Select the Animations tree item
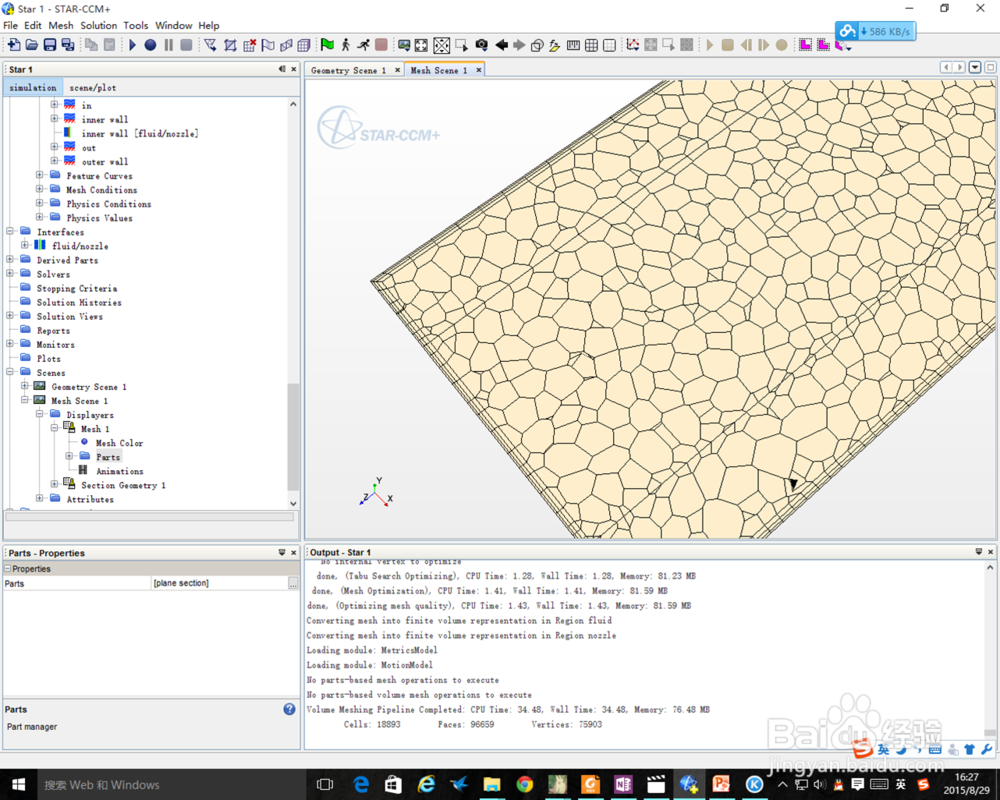The width and height of the screenshot is (1000, 800). click(x=119, y=471)
